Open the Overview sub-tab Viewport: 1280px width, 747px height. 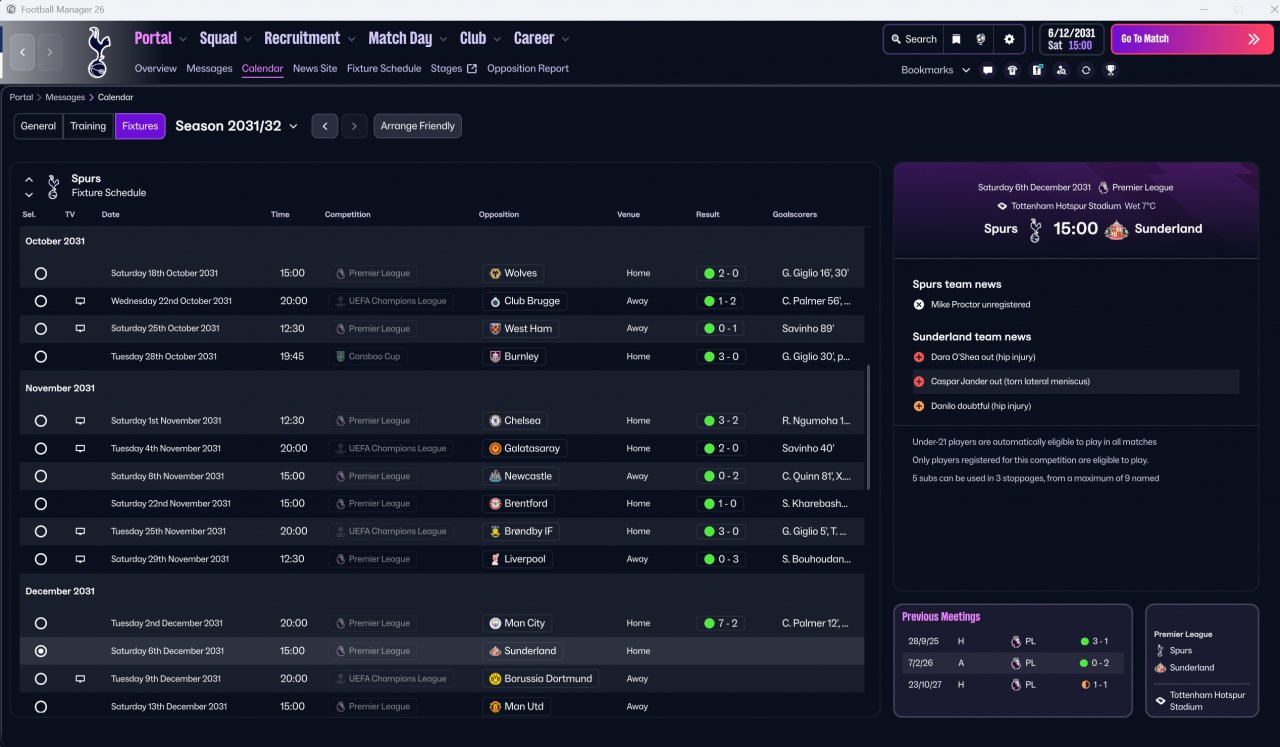[x=155, y=69]
